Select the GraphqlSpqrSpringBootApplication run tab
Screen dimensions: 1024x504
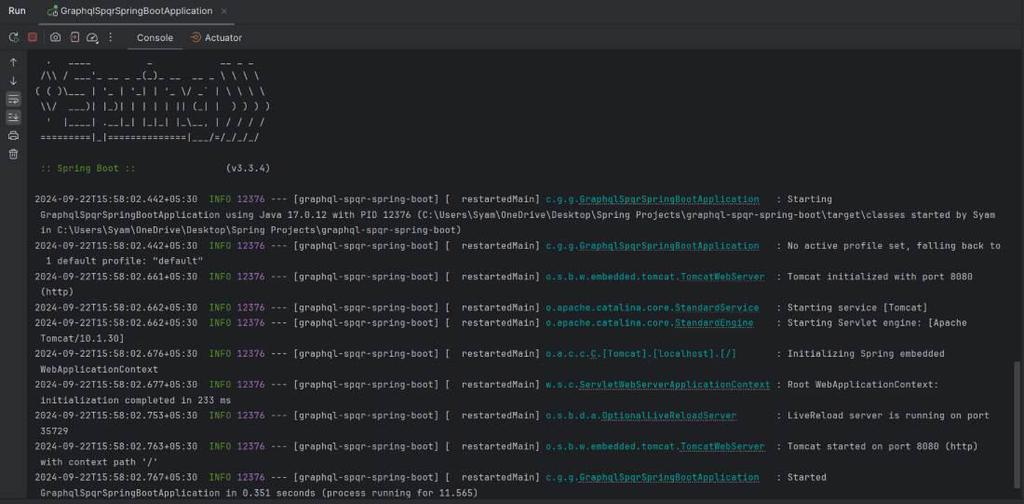tap(136, 11)
